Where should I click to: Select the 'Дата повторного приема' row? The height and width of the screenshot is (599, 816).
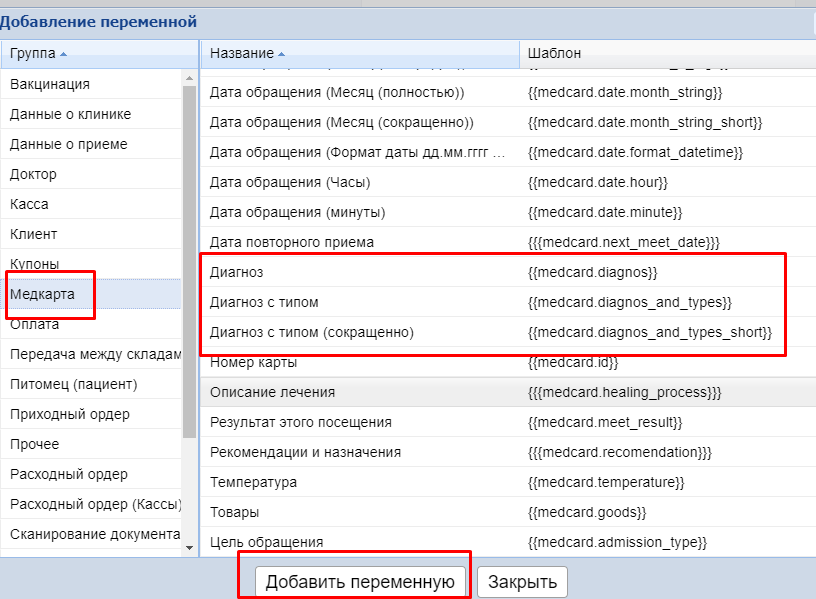(x=291, y=242)
